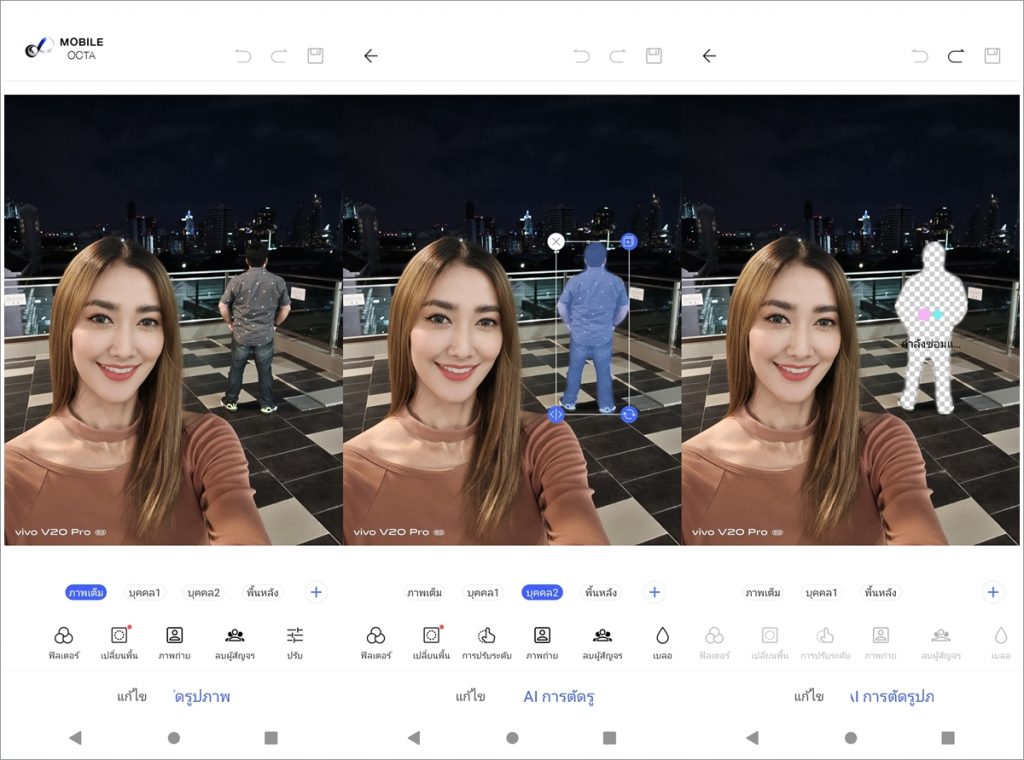Screen dimensions: 1024x760
Task: Tap the save disk icon in left screen
Action: tap(315, 56)
